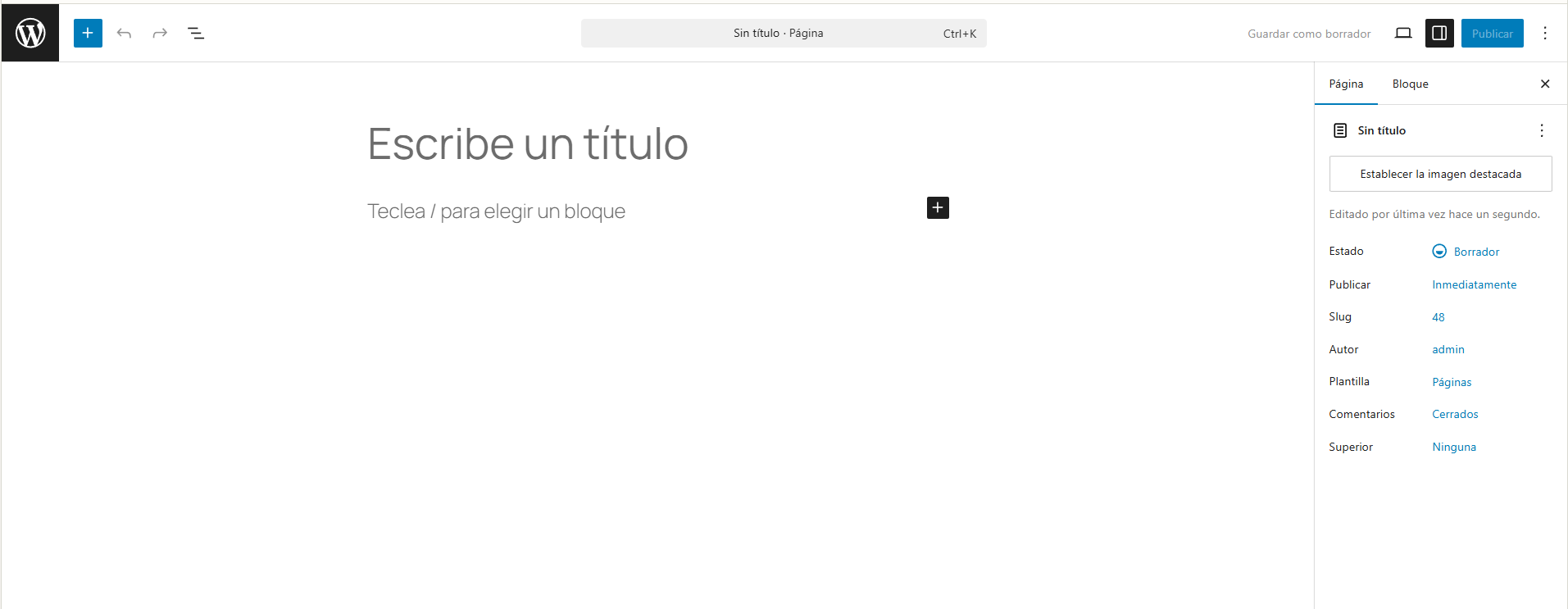Viewport: 1568px width, 609px height.
Task: Click the Publicar button
Action: 1492,33
